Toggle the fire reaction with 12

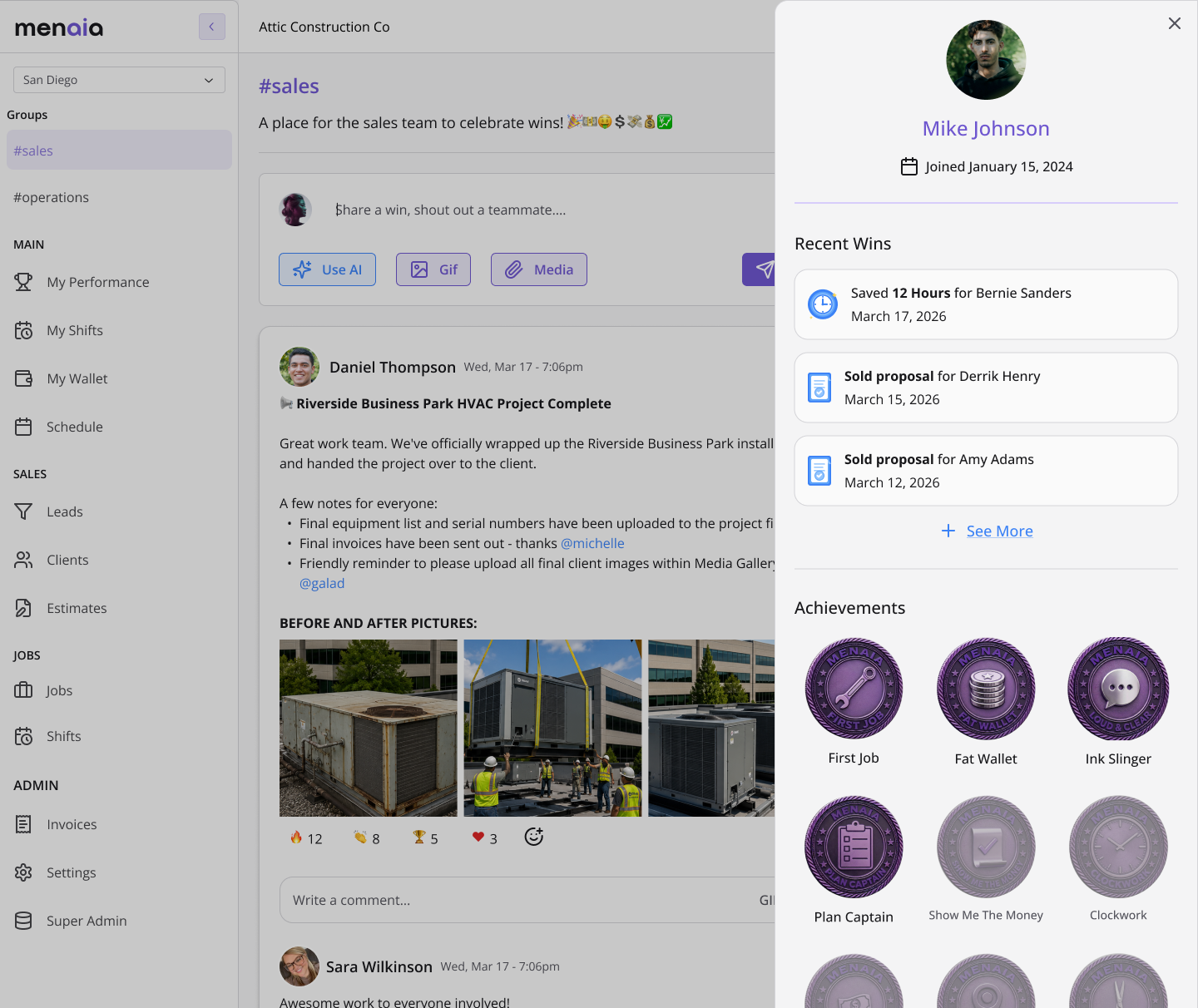pyautogui.click(x=305, y=838)
